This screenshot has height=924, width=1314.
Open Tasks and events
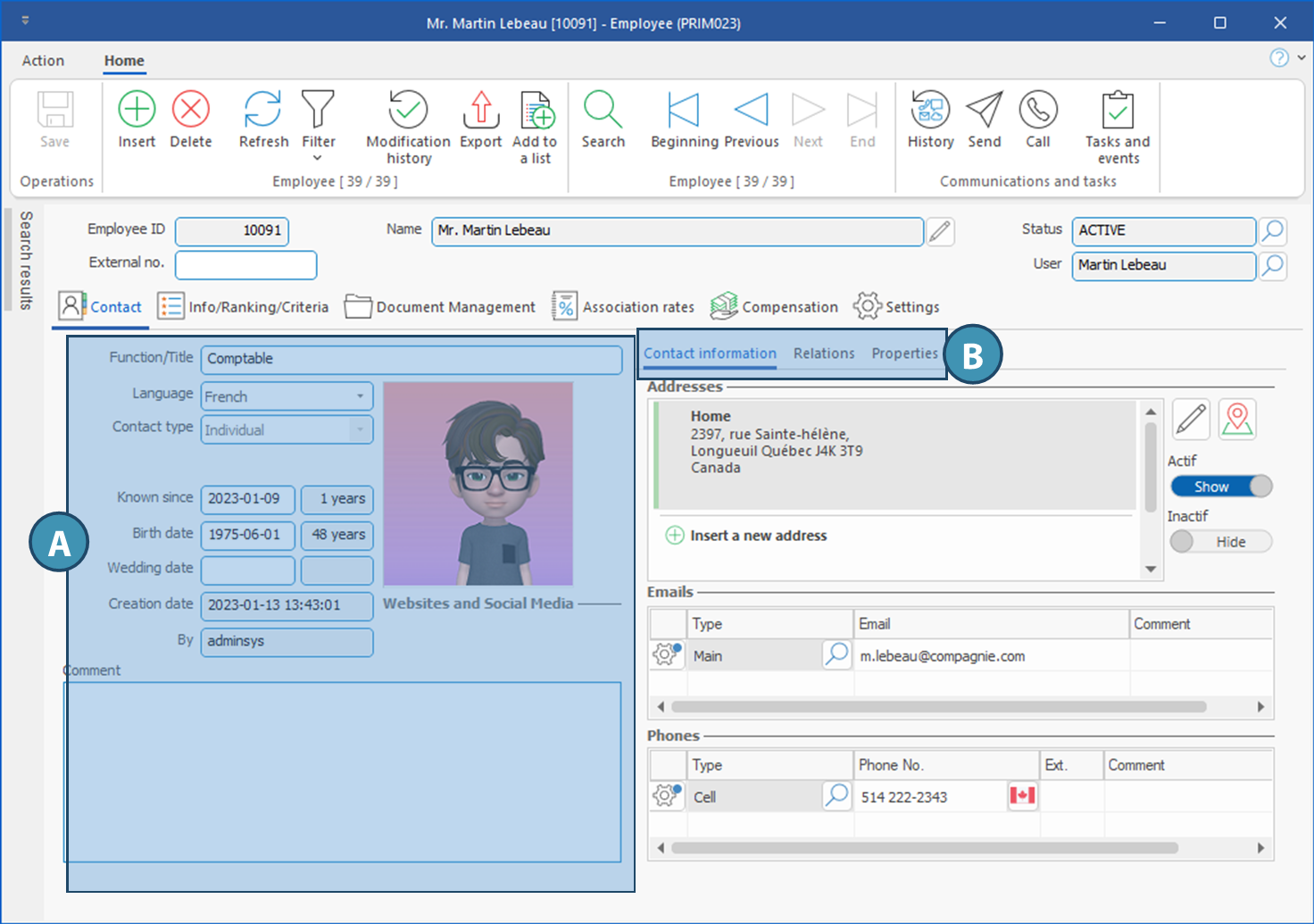[1117, 110]
